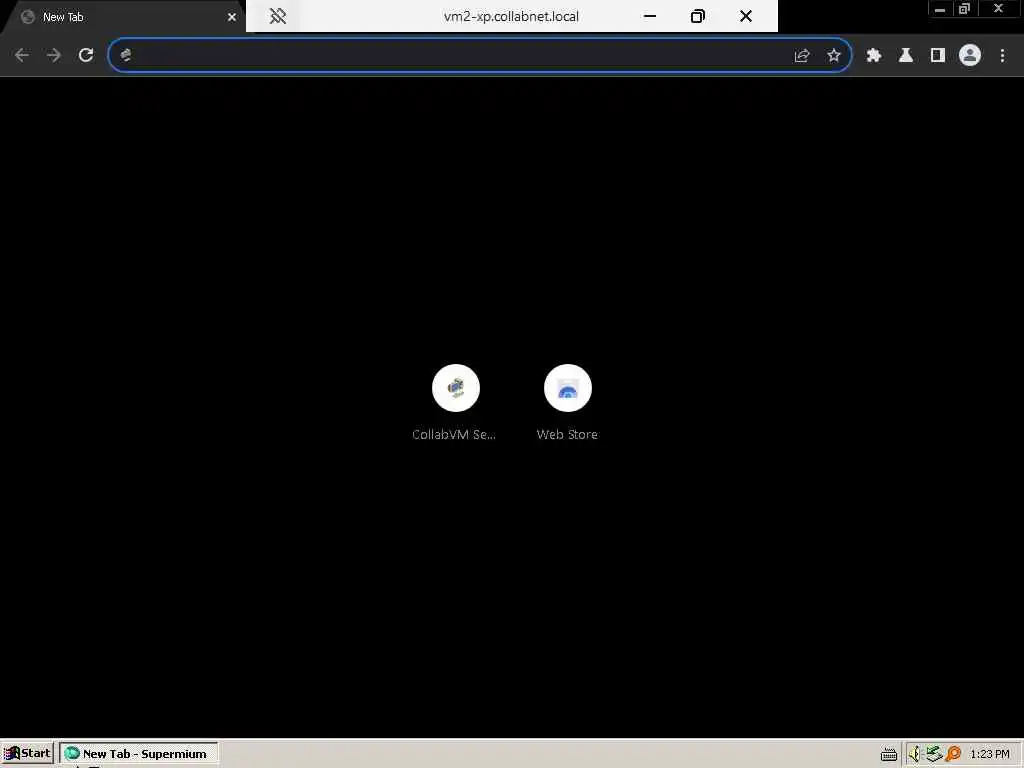
Task: Click the orange search tray icon
Action: coord(953,754)
